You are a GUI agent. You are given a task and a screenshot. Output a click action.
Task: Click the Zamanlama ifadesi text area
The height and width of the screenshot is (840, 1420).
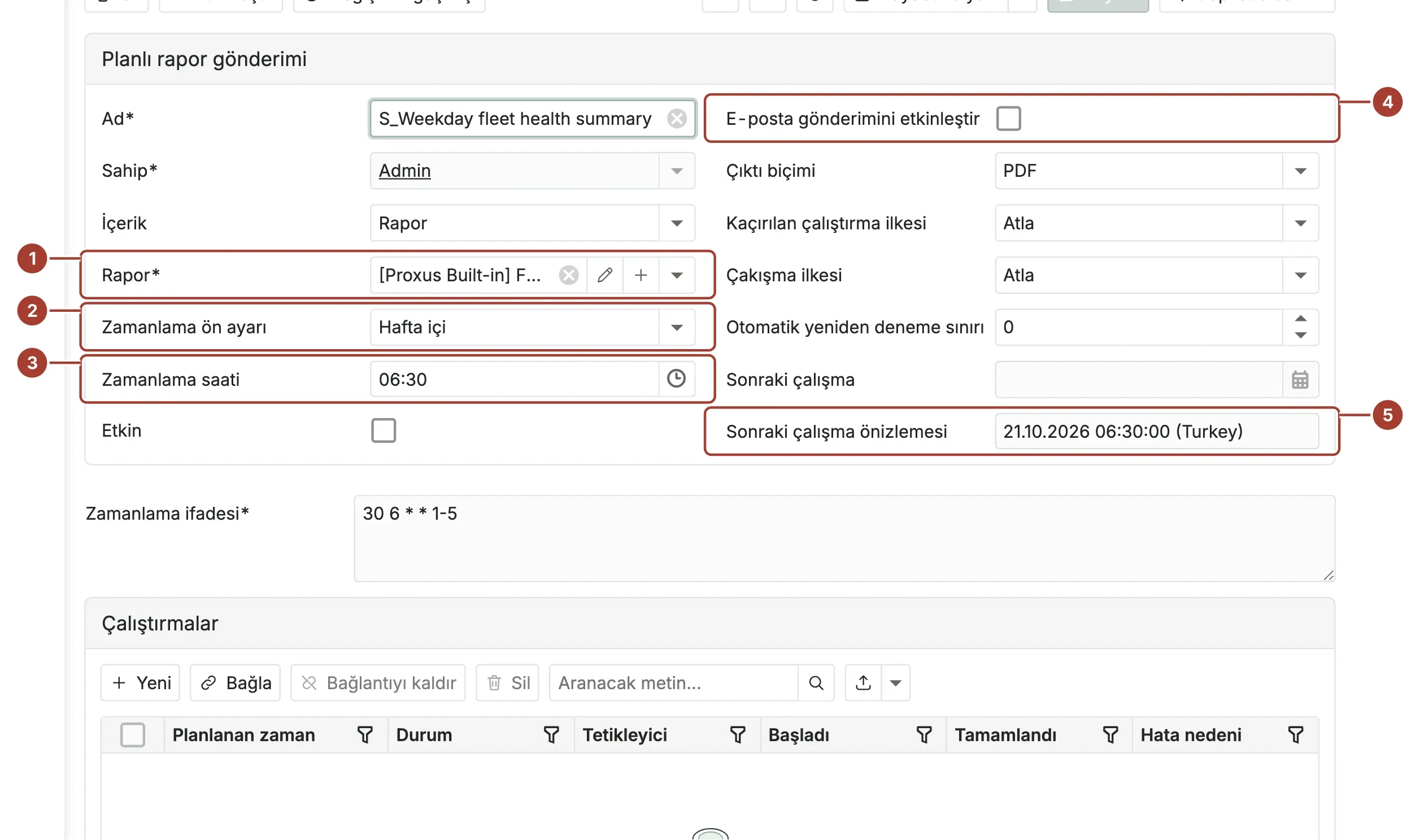pyautogui.click(x=844, y=539)
